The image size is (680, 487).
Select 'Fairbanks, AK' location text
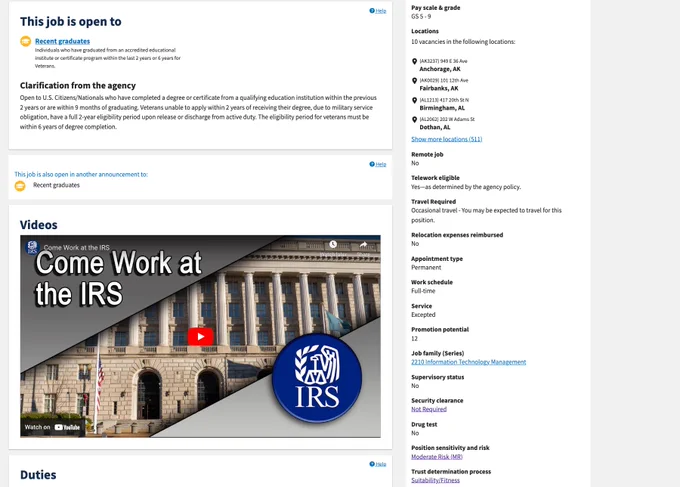point(439,88)
